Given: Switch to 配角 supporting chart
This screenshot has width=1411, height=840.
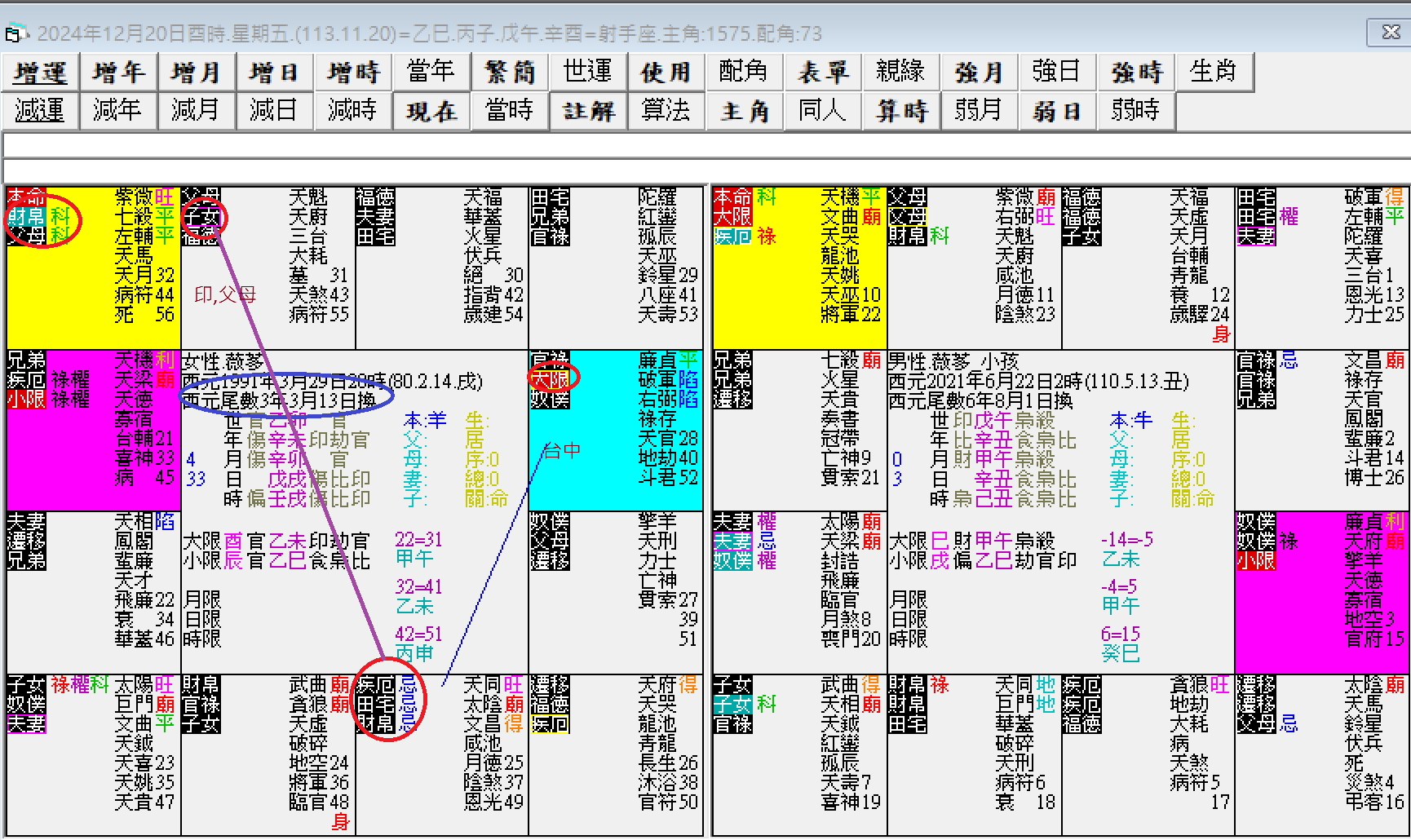Looking at the screenshot, I should [x=744, y=73].
